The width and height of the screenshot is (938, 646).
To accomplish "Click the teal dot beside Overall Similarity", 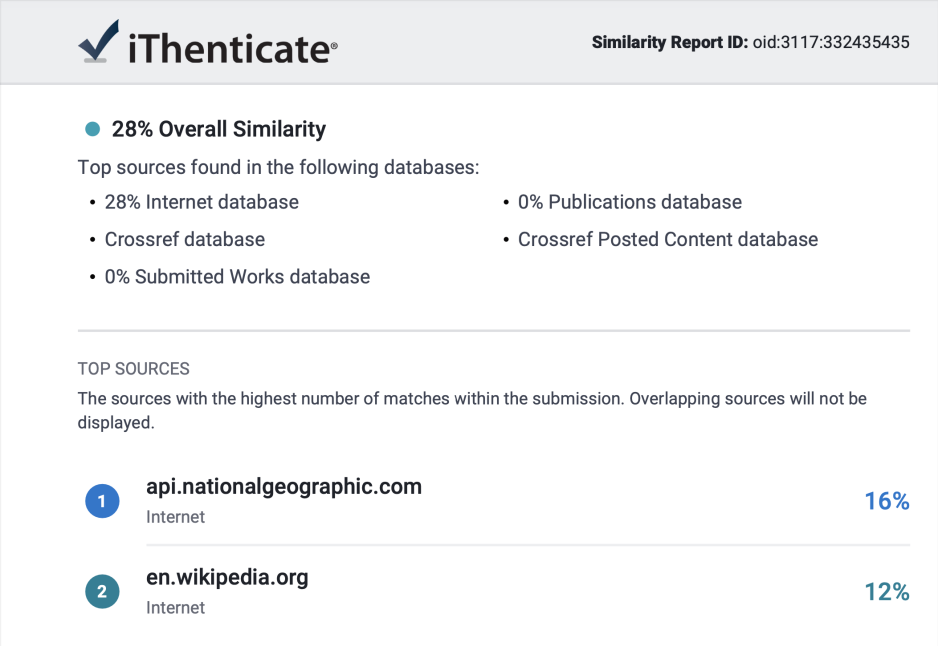I will click(x=93, y=129).
